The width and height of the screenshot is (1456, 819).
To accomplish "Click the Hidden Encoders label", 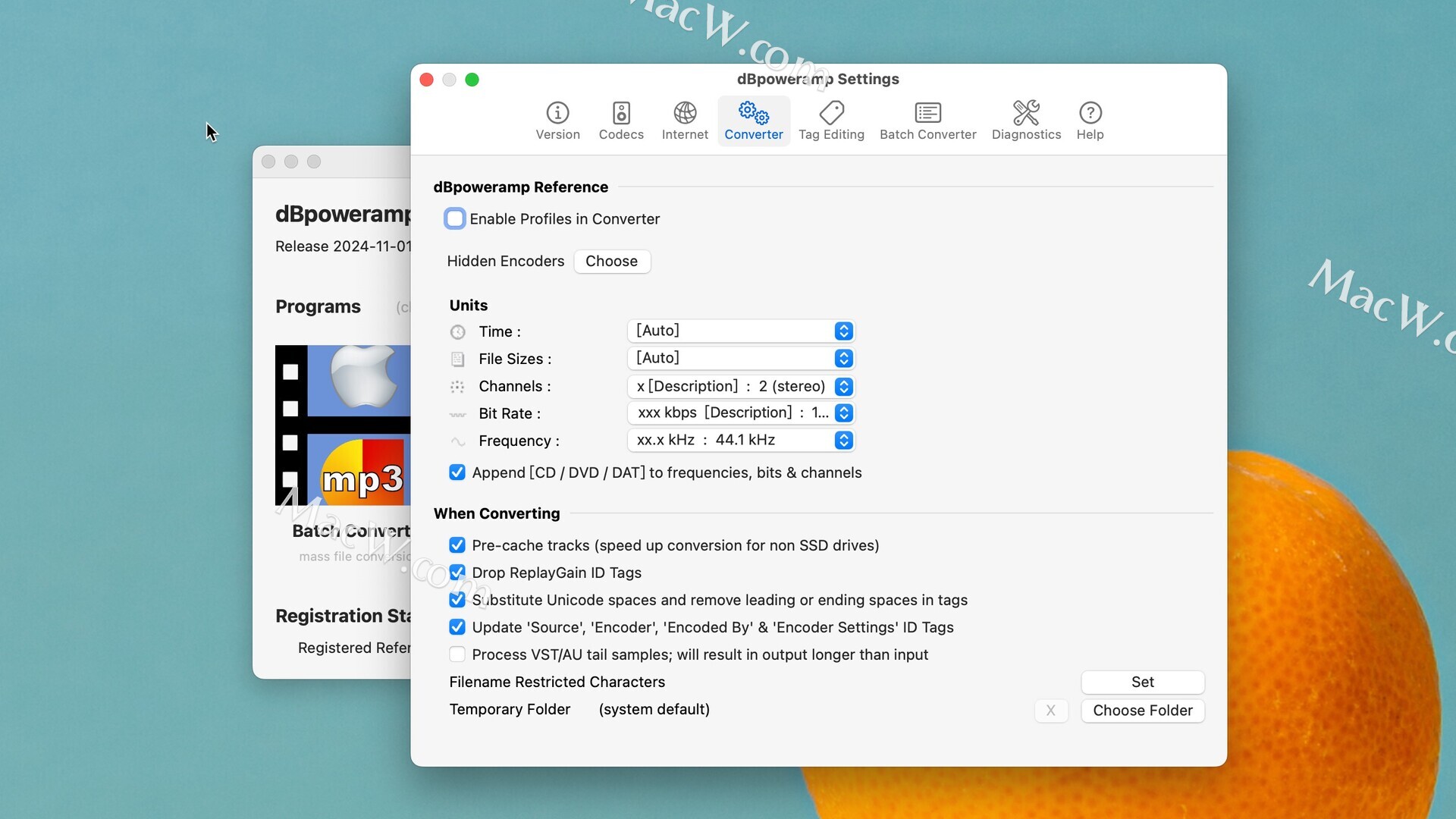I will click(506, 262).
